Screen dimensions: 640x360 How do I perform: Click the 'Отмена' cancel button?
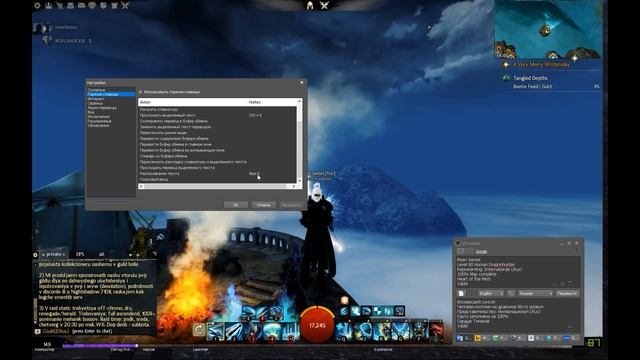click(x=264, y=205)
